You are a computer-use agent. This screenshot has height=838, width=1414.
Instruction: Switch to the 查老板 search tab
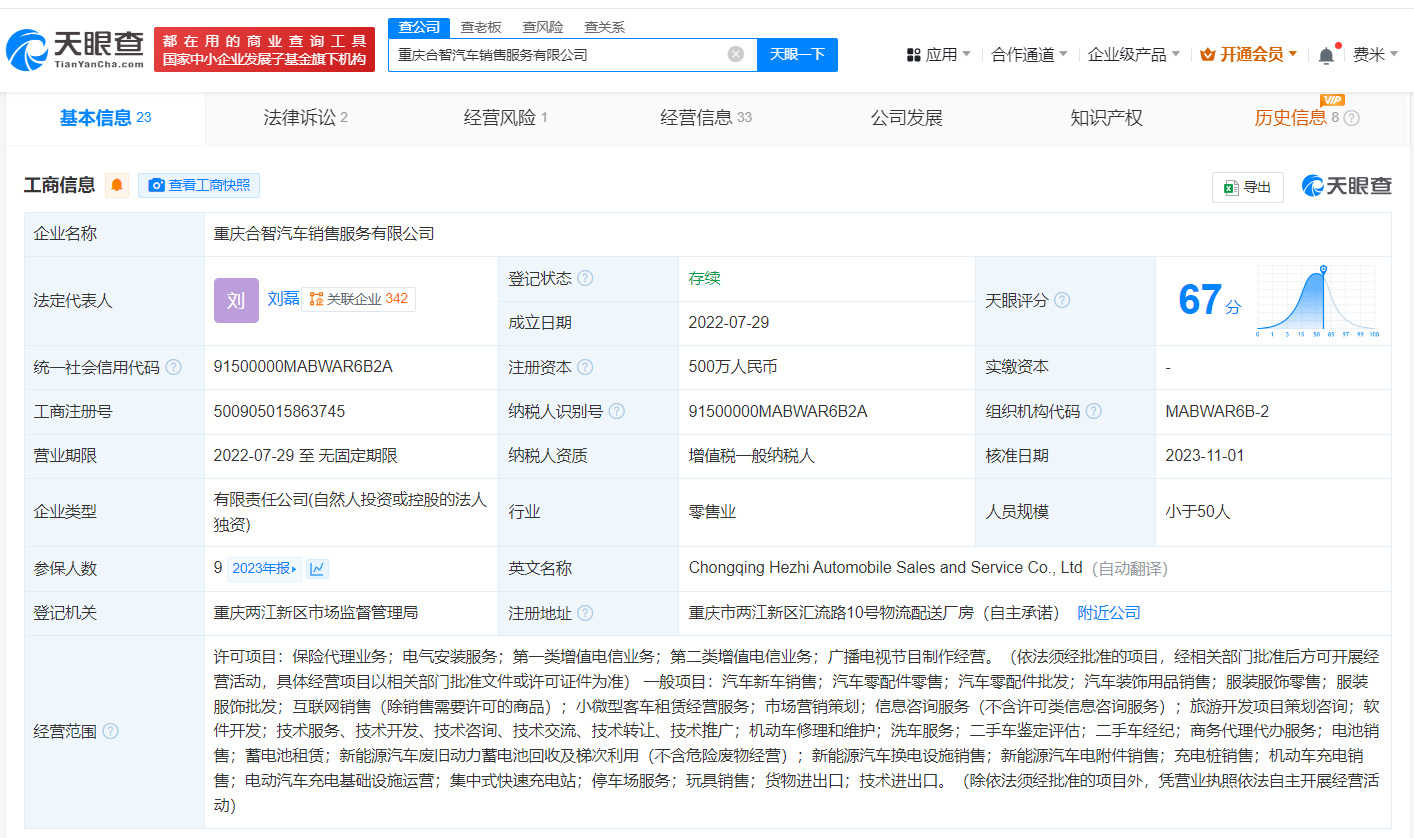pos(480,27)
